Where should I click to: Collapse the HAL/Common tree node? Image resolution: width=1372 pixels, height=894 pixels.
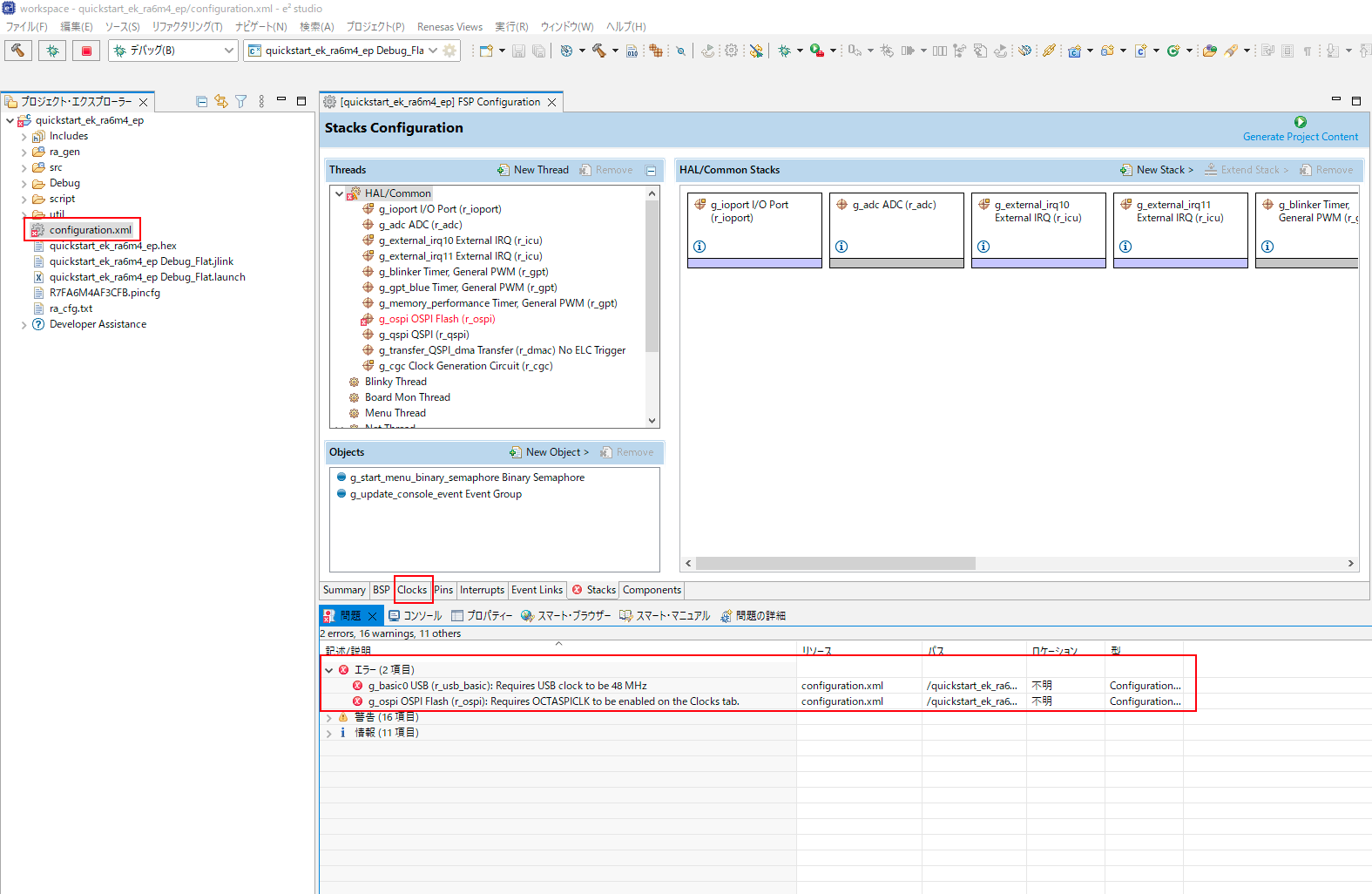tap(339, 193)
